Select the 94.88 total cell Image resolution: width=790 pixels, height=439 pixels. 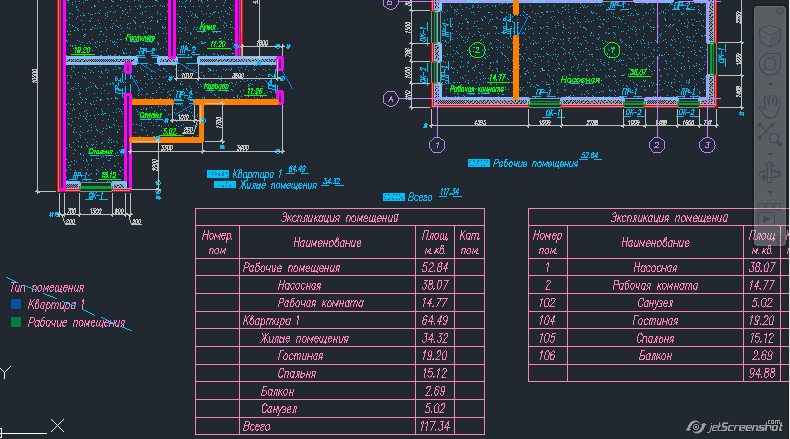762,373
